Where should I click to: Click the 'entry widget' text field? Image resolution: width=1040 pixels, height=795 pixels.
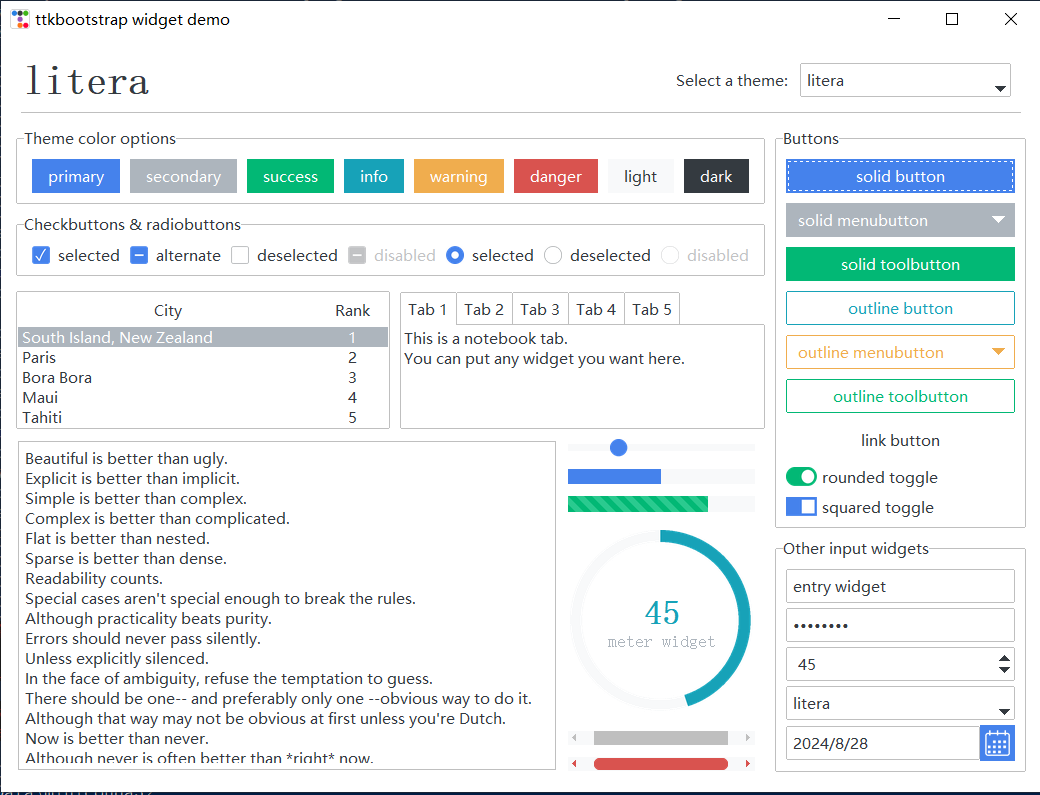[x=900, y=586]
